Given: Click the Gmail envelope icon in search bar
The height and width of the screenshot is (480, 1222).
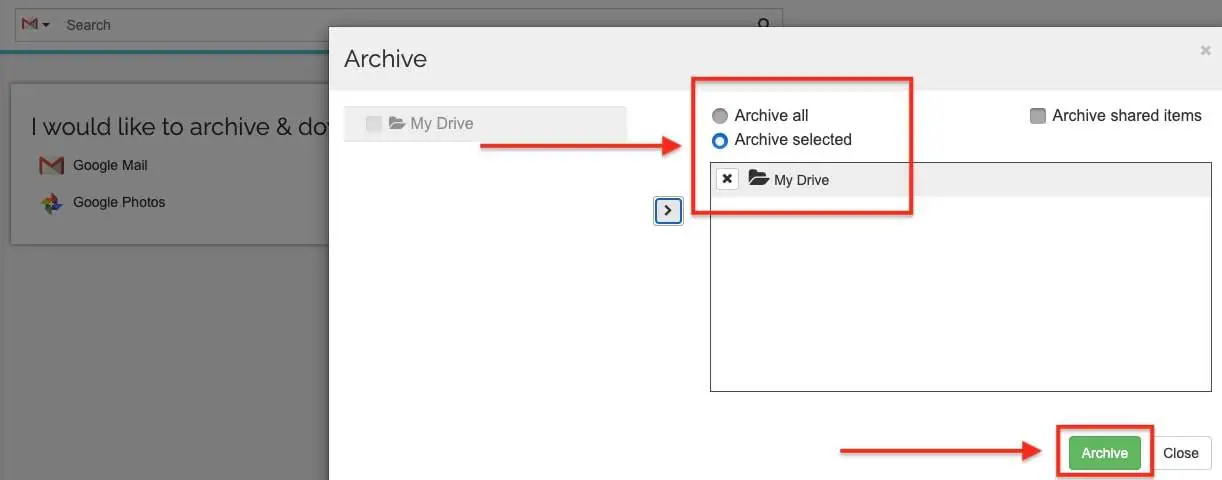Looking at the screenshot, I should point(29,24).
